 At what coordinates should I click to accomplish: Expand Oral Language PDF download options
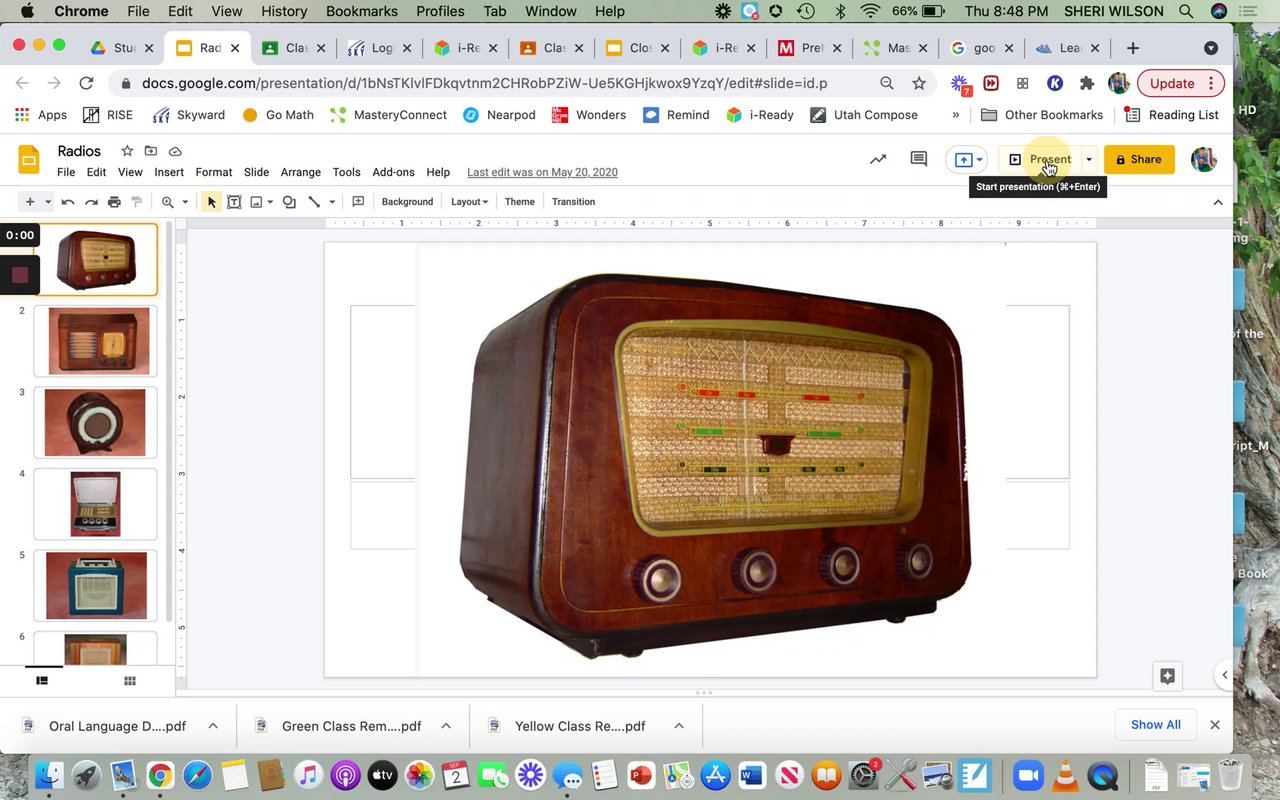tap(213, 726)
